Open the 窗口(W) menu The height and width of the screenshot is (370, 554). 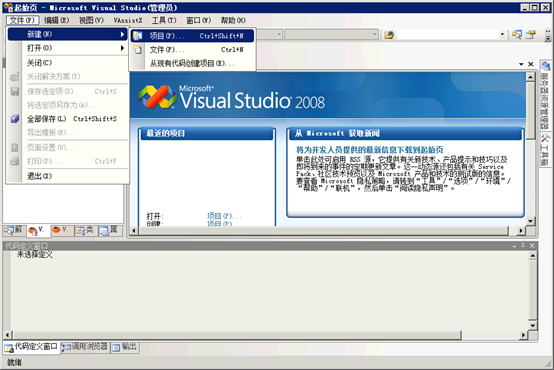tap(199, 20)
